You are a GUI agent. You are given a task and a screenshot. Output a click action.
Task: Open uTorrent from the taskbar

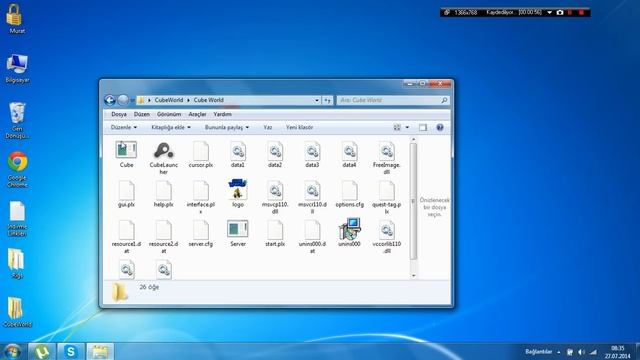[x=42, y=351]
